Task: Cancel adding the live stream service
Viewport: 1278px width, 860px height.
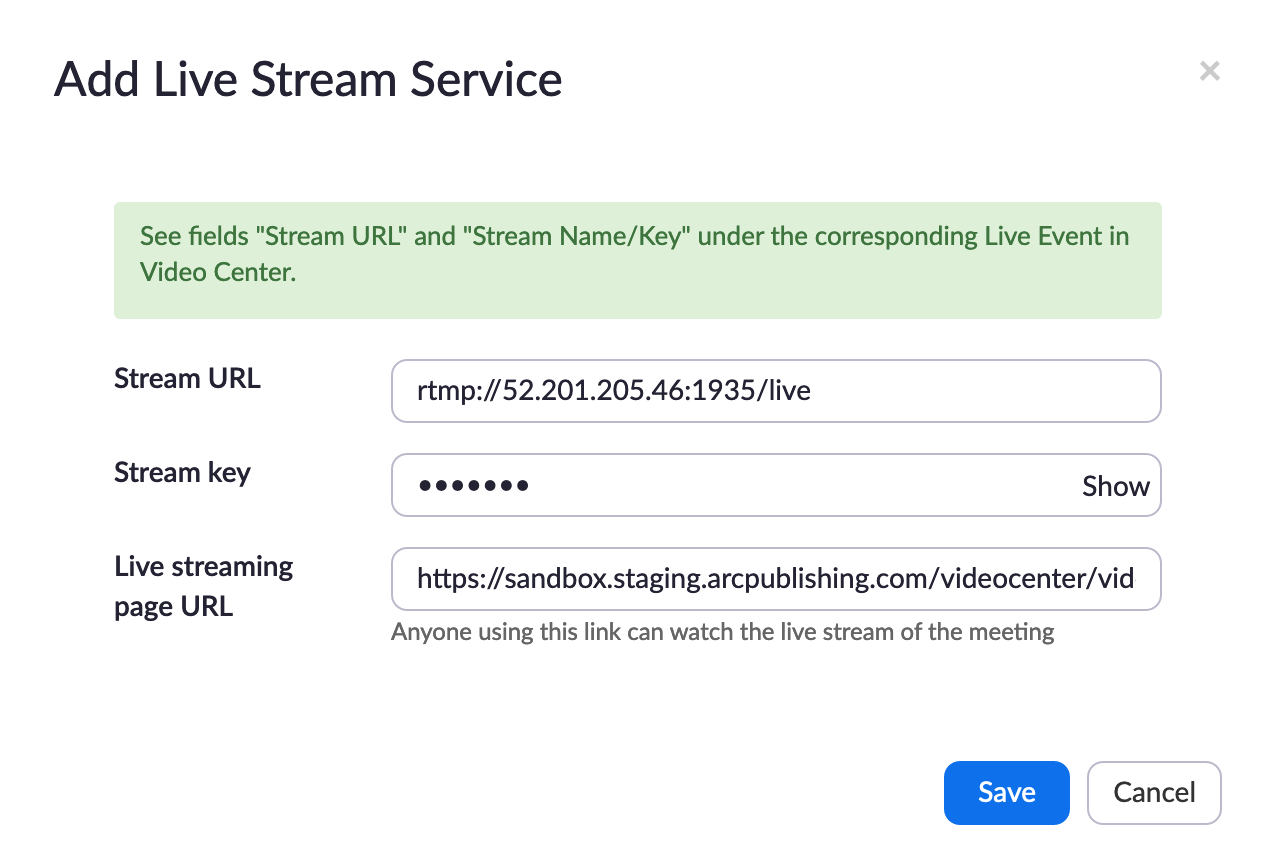Action: pyautogui.click(x=1153, y=793)
